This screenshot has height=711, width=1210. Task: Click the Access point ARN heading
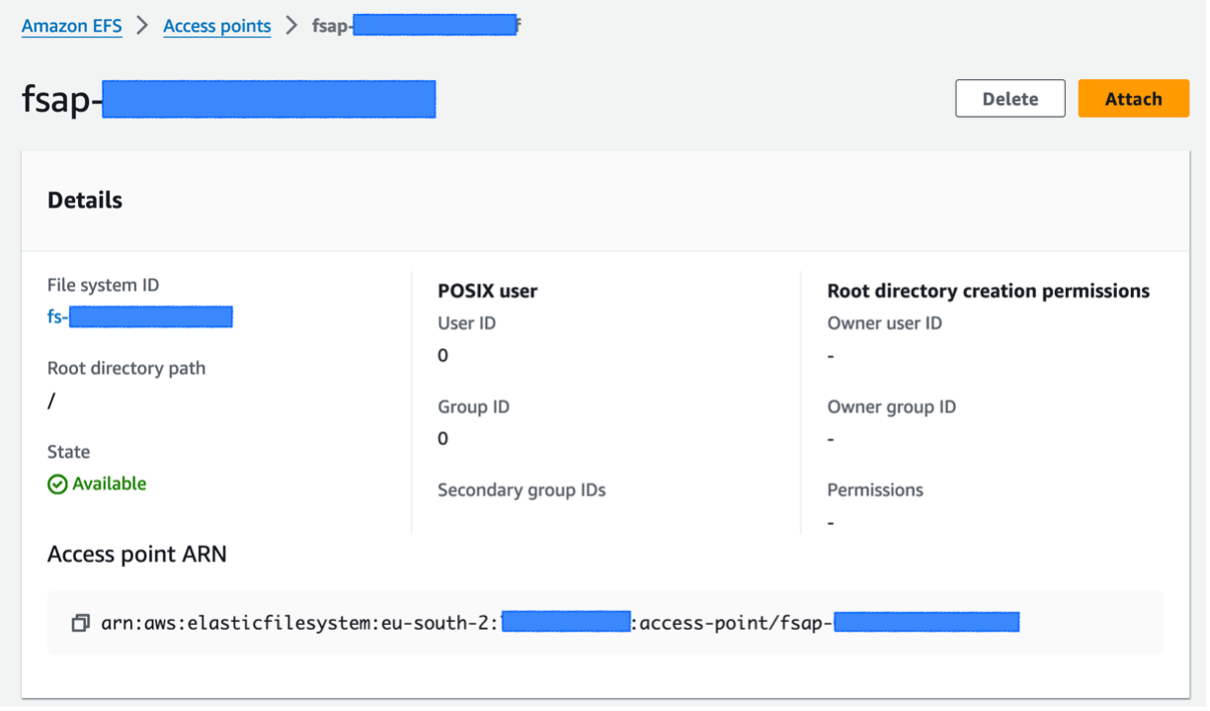pos(137,554)
